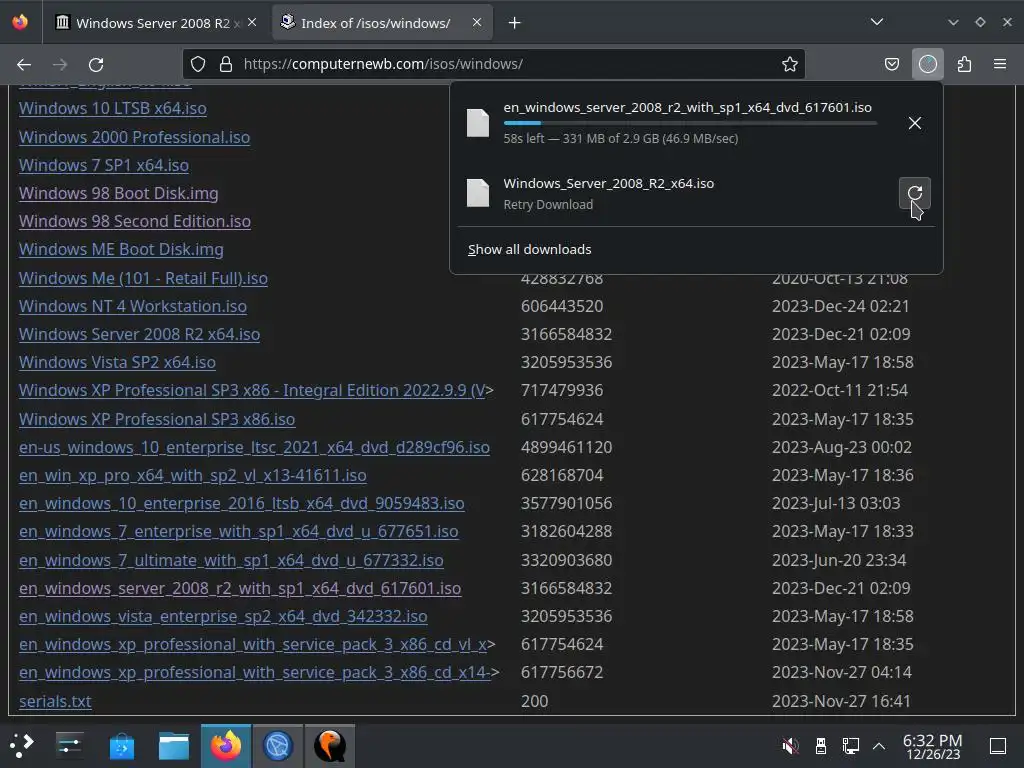Retry the Windows_Server_2008_R2_x64.iso download
The height and width of the screenshot is (768, 1024).
[914, 193]
